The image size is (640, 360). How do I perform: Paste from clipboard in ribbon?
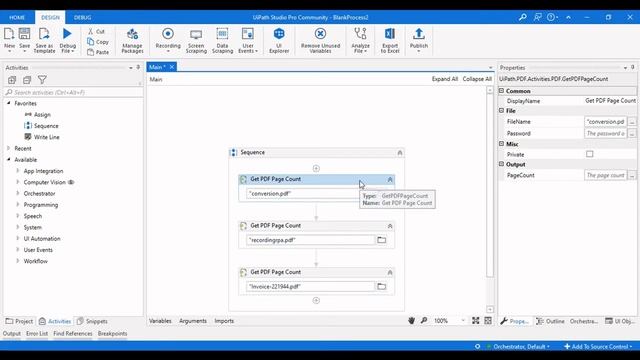pyautogui.click(x=98, y=52)
